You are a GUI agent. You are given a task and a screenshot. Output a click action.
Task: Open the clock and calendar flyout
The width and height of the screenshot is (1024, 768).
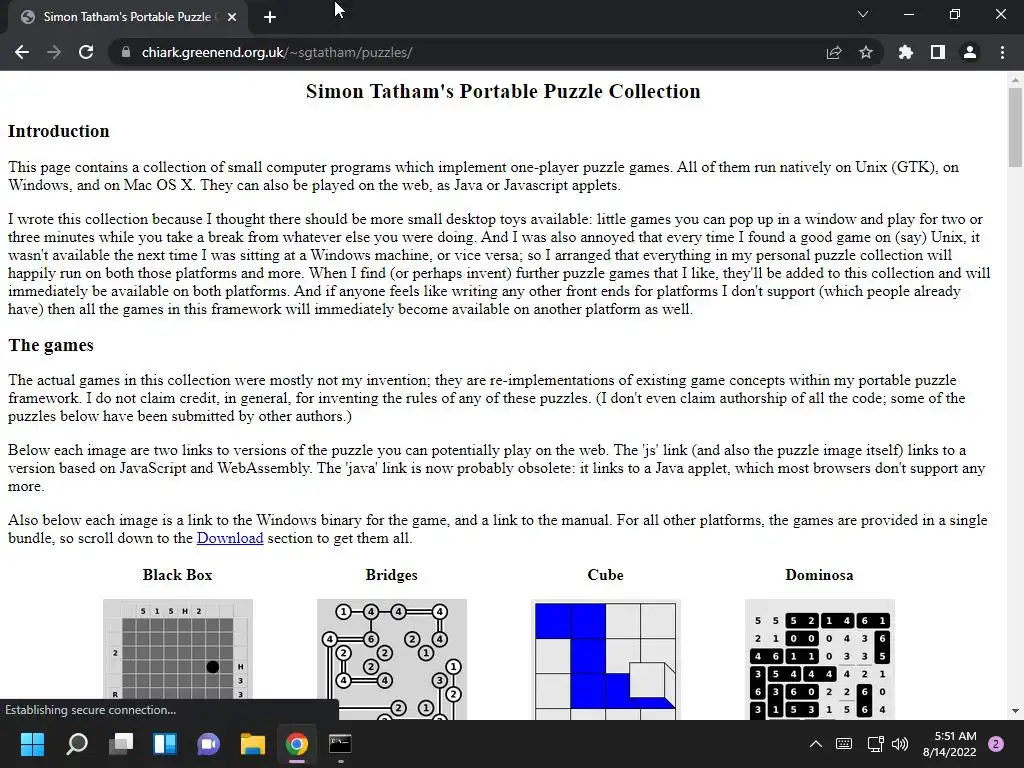[x=950, y=744]
